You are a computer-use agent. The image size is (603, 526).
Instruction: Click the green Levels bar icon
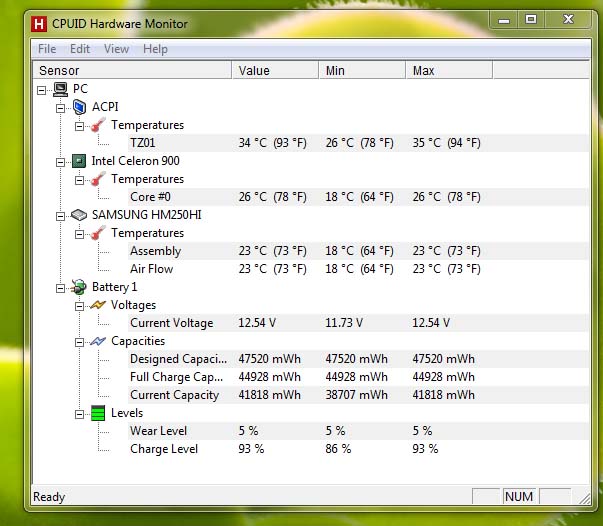tap(98, 413)
